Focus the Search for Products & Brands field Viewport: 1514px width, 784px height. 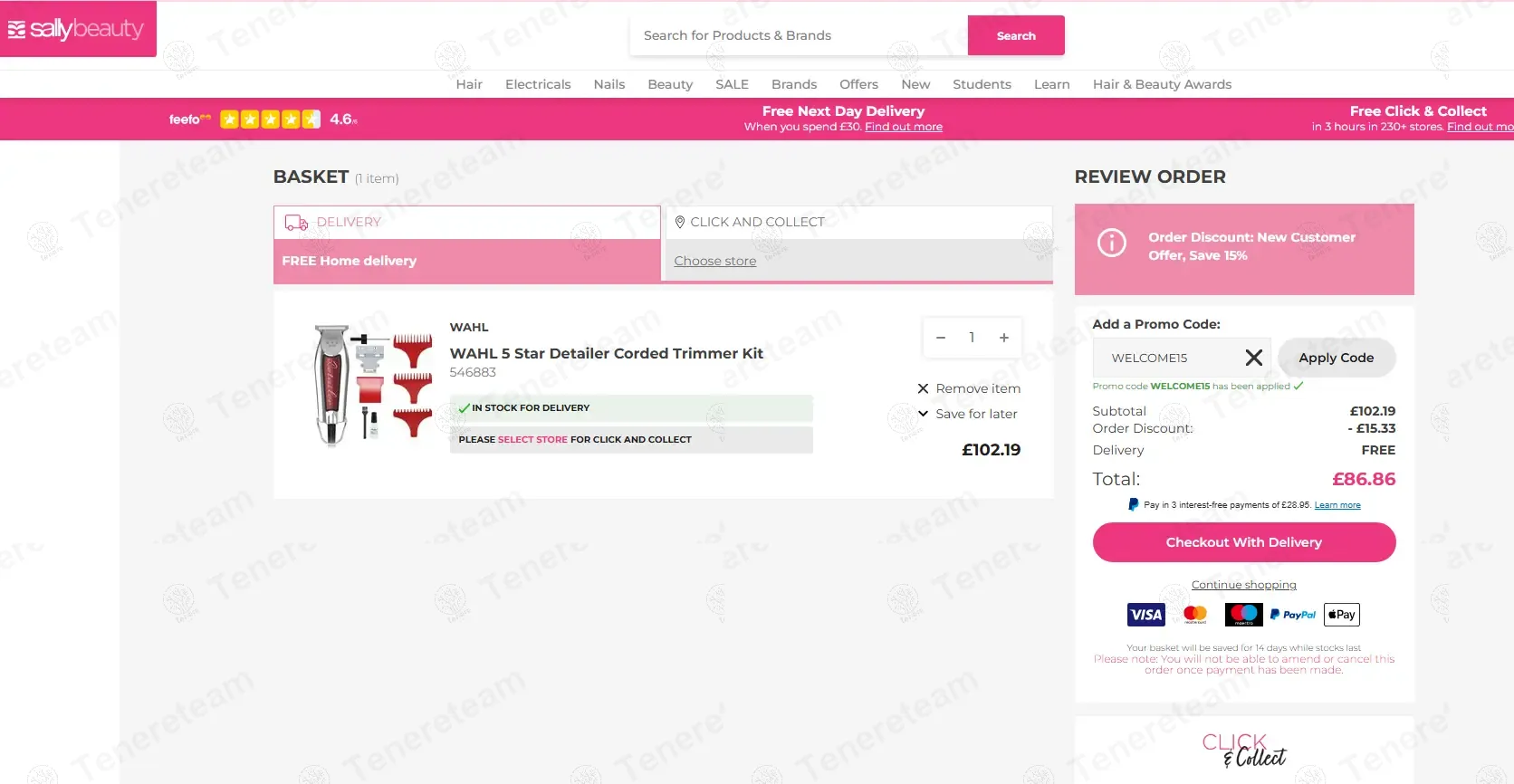(x=799, y=35)
